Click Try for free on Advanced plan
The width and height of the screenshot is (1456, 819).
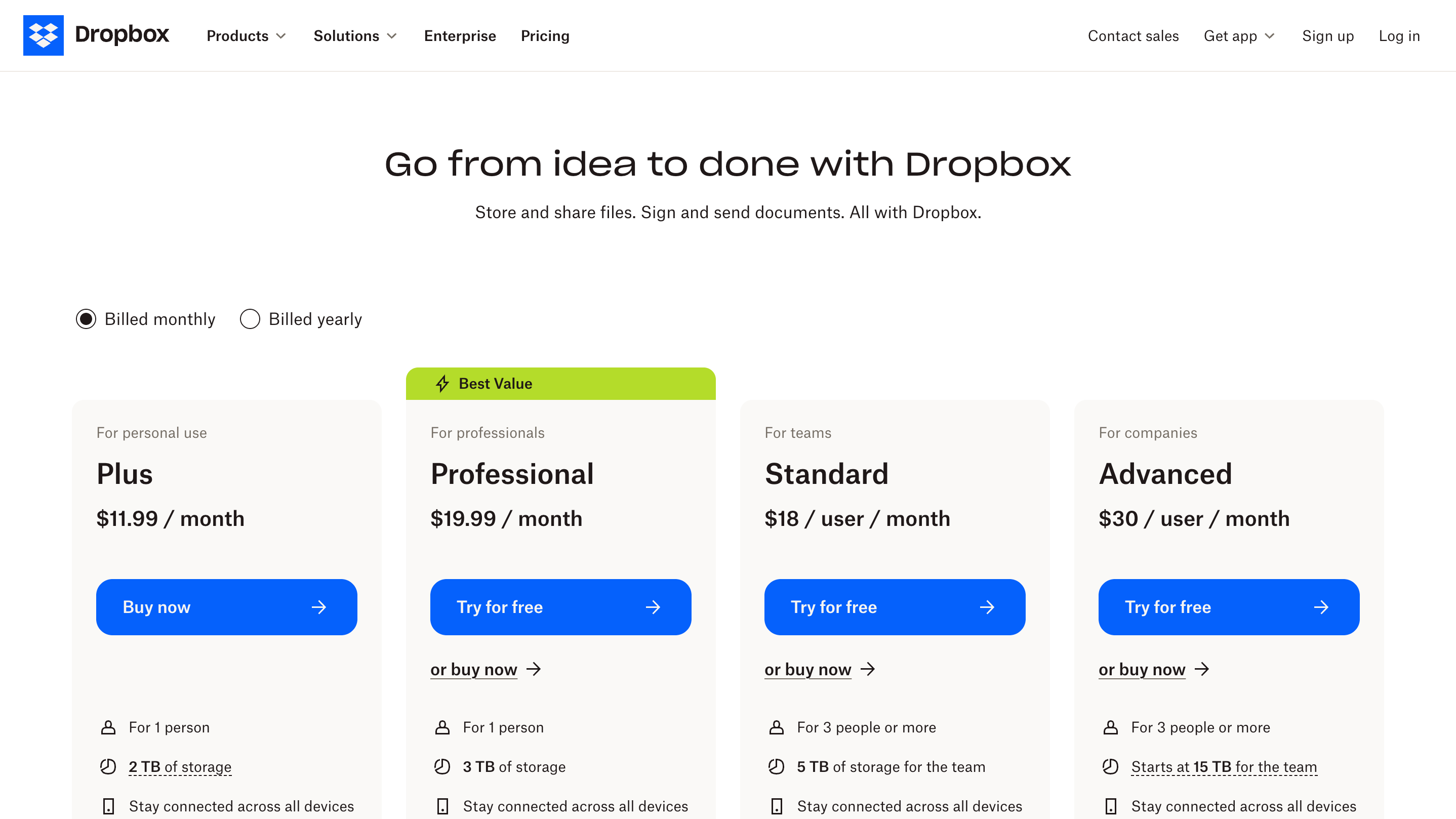pyautogui.click(x=1229, y=607)
